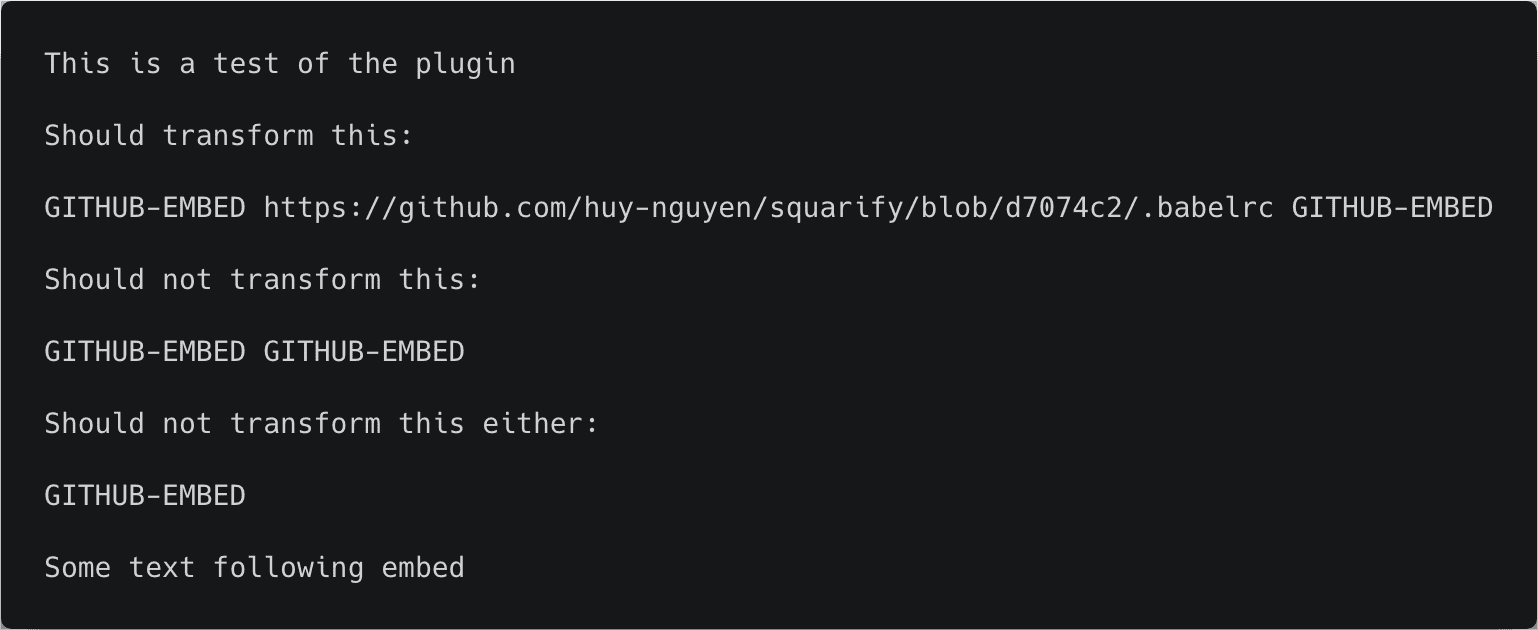
Task: Click the line 'This is a test of the plugin'
Action: 280,64
